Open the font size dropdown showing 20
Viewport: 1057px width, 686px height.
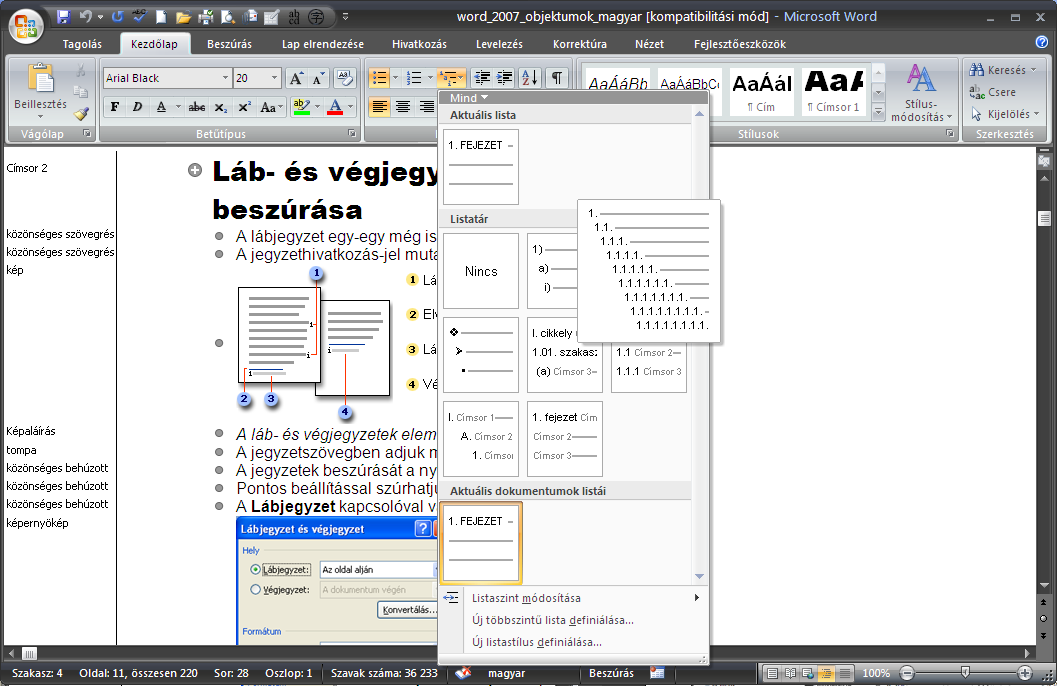pyautogui.click(x=274, y=78)
